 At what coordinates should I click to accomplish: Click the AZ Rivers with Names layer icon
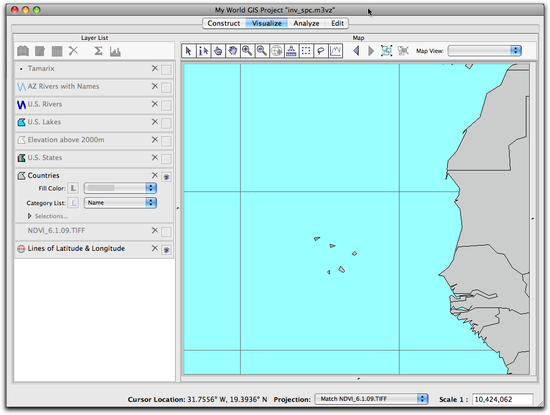[x=21, y=87]
